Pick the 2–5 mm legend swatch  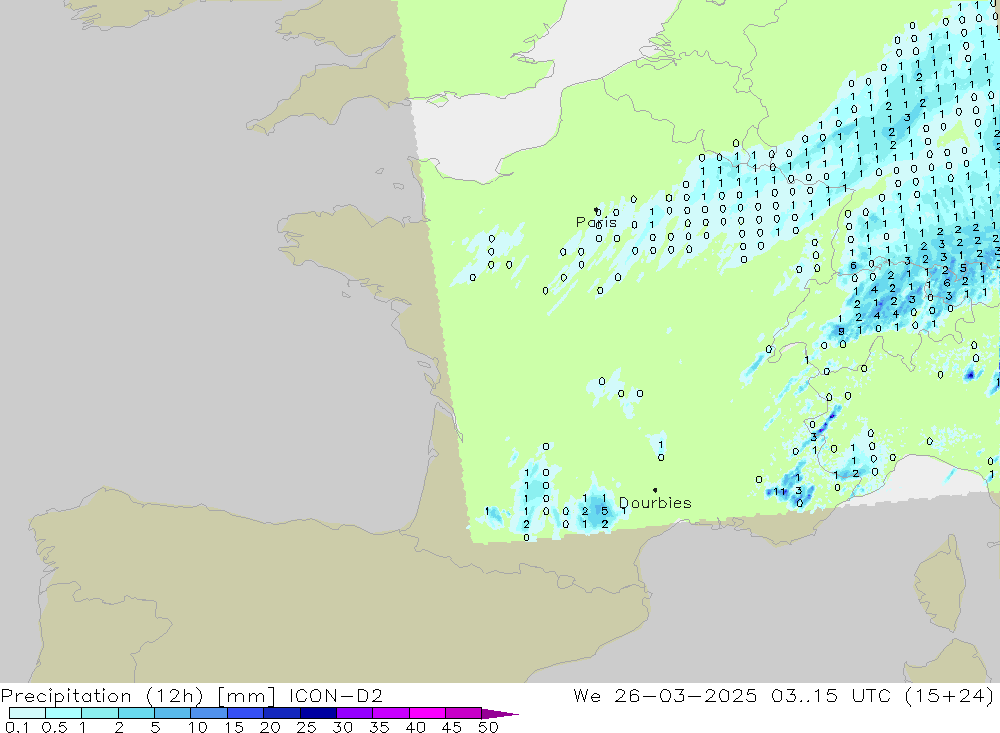coord(136,713)
